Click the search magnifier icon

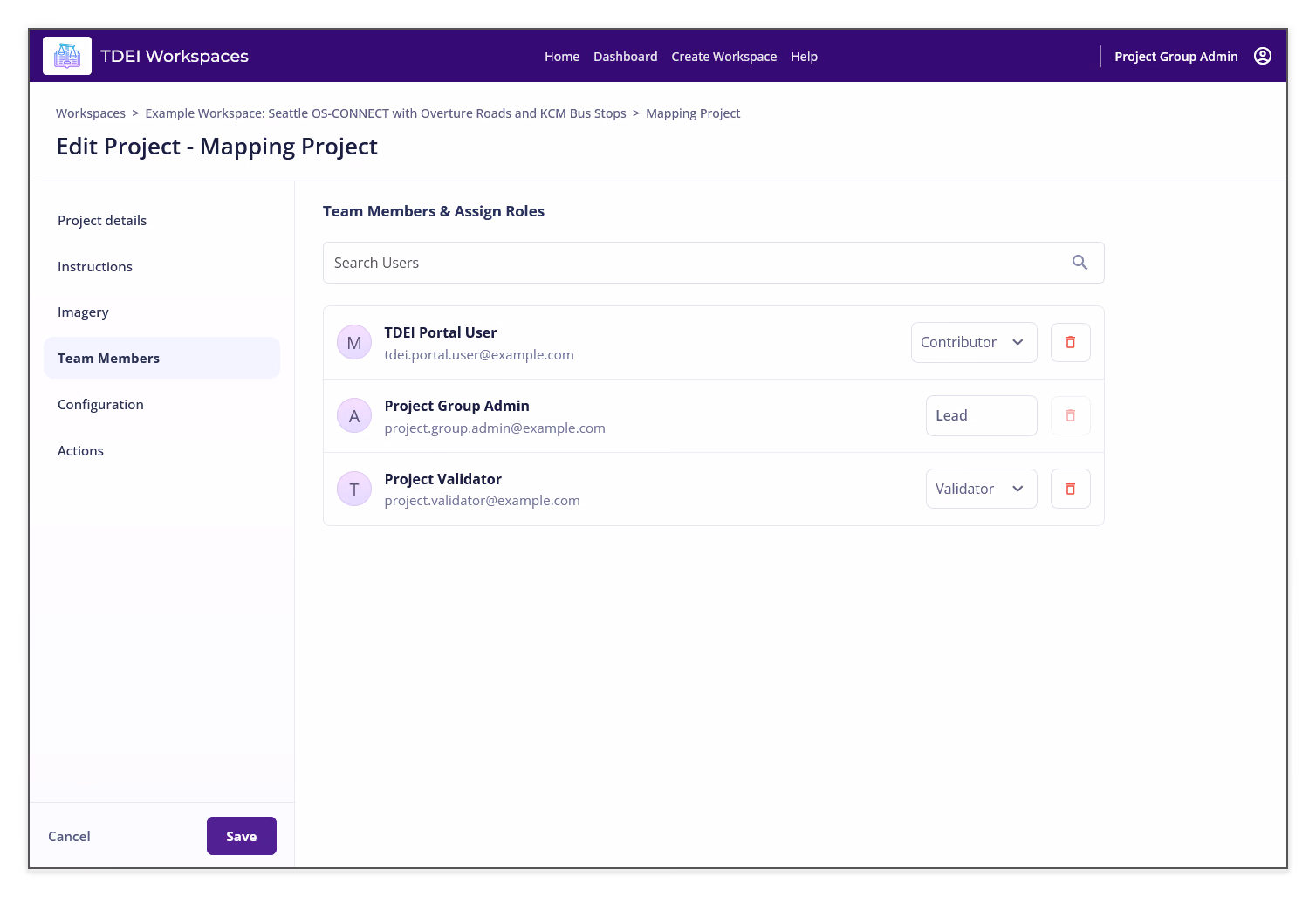pyautogui.click(x=1080, y=263)
